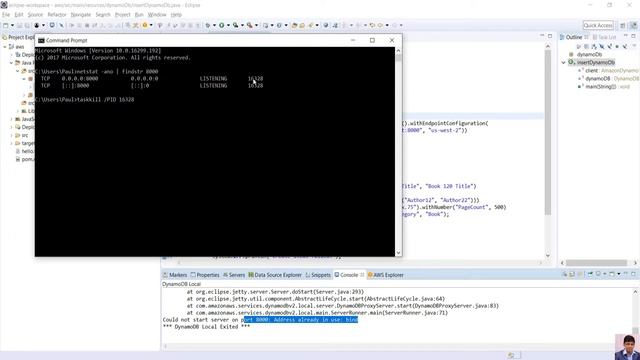This screenshot has height=360, width=640.
Task: Open the Navigate menu
Action: tap(81, 15)
